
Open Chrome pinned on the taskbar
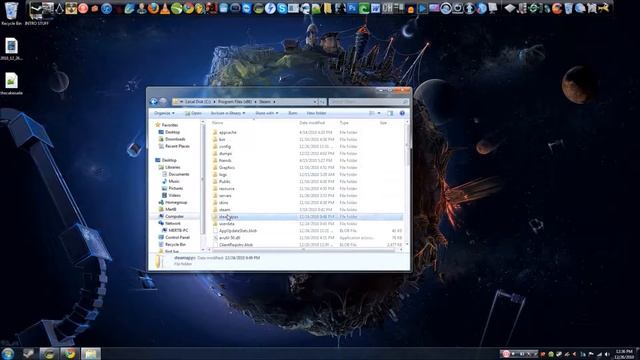[69, 353]
